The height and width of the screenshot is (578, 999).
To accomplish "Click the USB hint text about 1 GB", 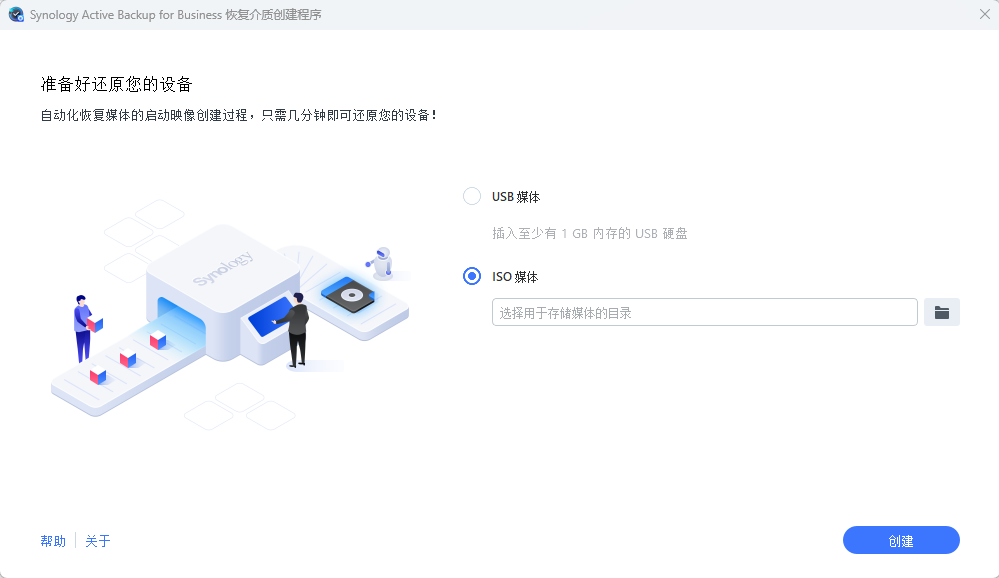I will (x=589, y=234).
